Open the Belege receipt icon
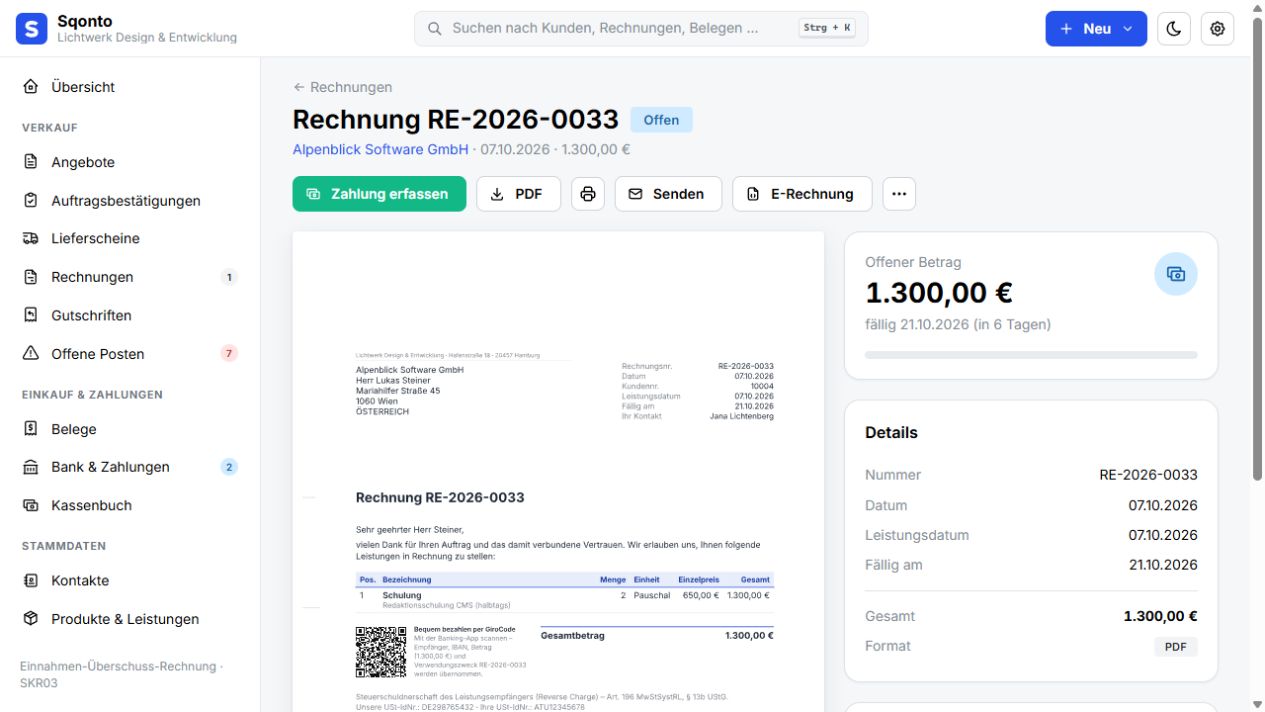This screenshot has width=1265, height=712. [x=31, y=429]
